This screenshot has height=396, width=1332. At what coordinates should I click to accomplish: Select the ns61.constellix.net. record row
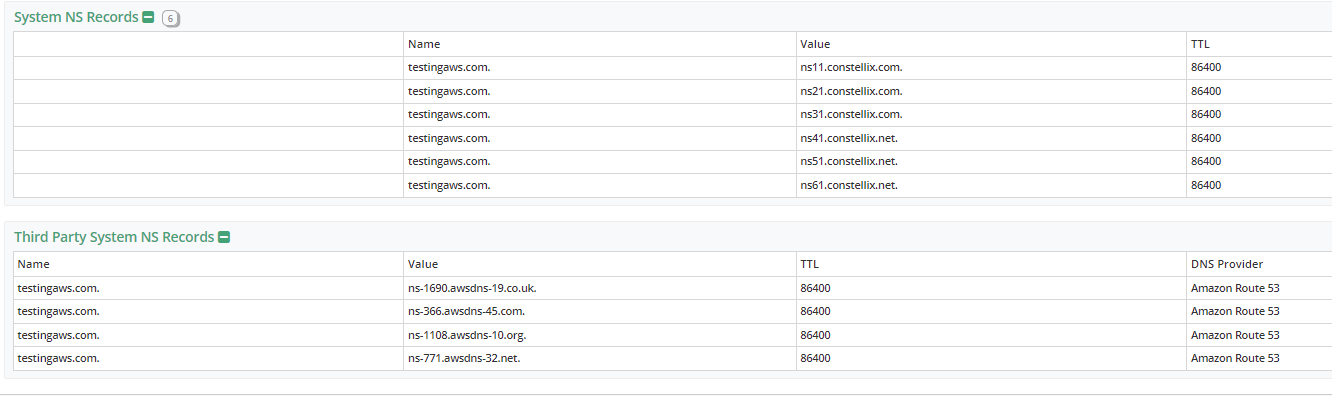[672, 185]
